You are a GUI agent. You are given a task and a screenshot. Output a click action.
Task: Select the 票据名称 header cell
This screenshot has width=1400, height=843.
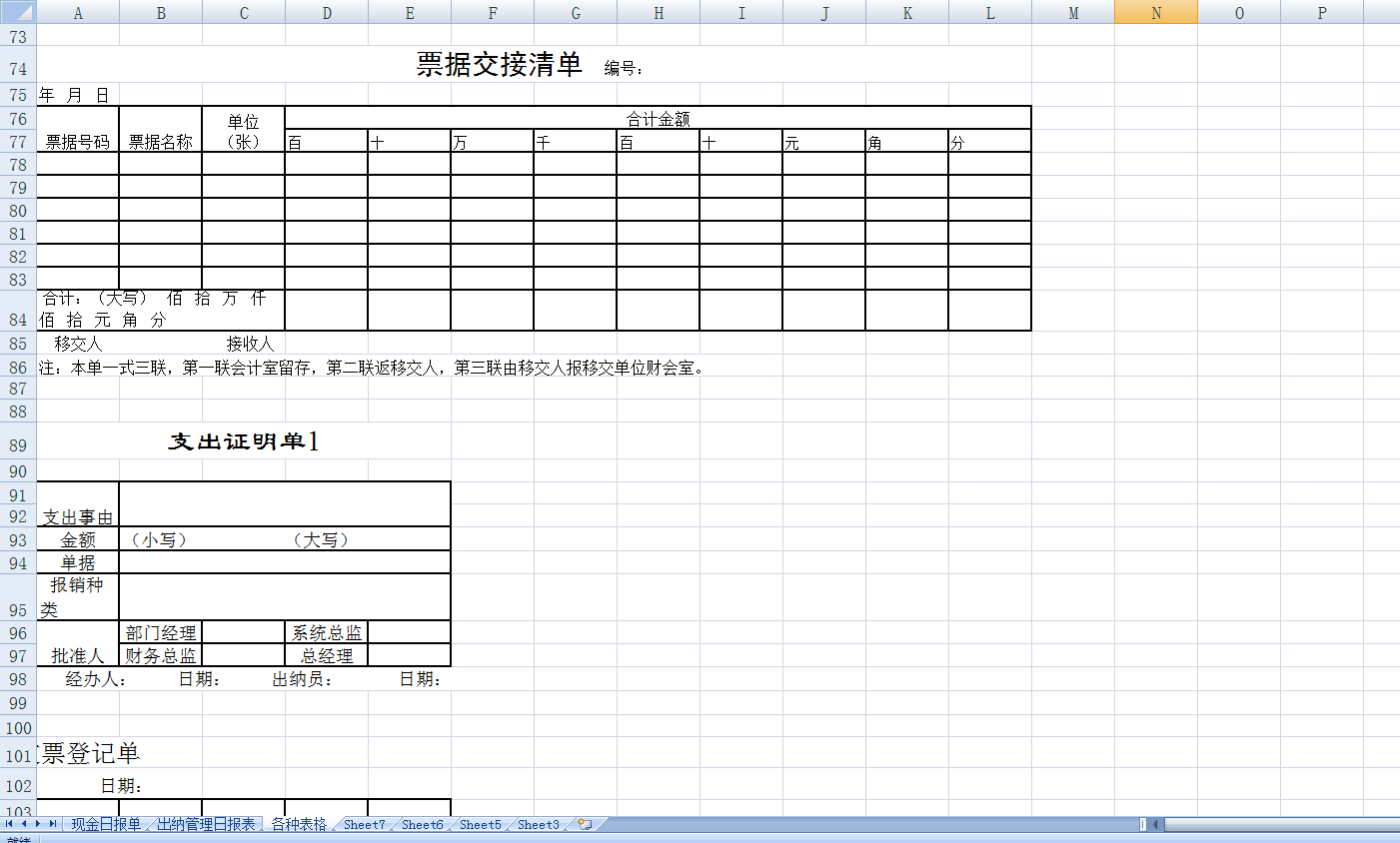pyautogui.click(x=161, y=130)
